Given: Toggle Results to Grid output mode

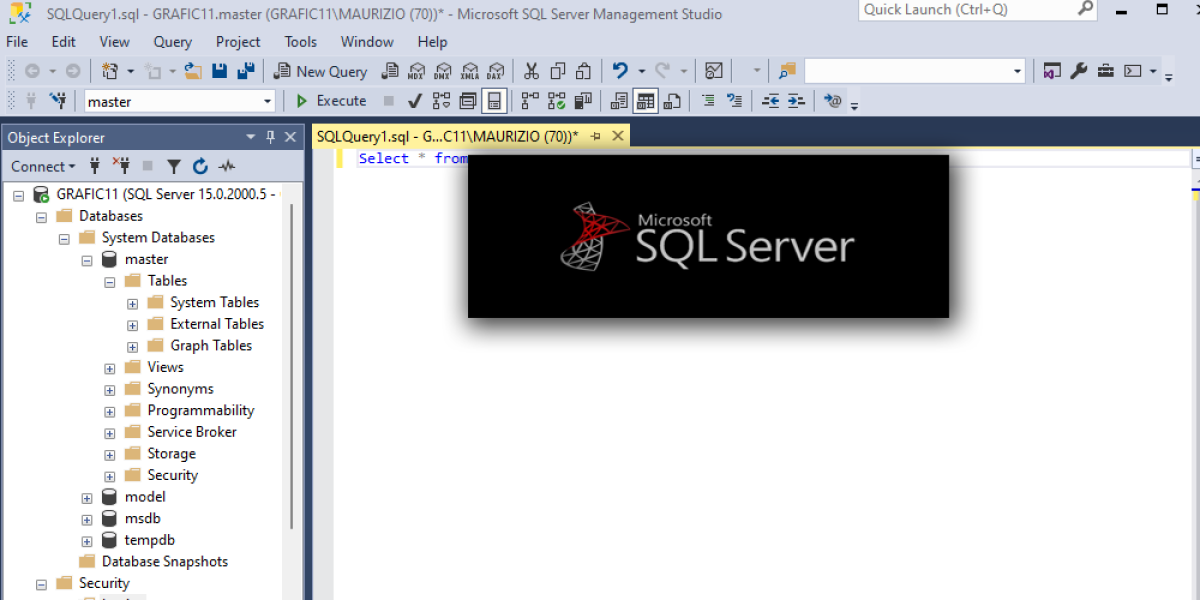Looking at the screenshot, I should [645, 101].
